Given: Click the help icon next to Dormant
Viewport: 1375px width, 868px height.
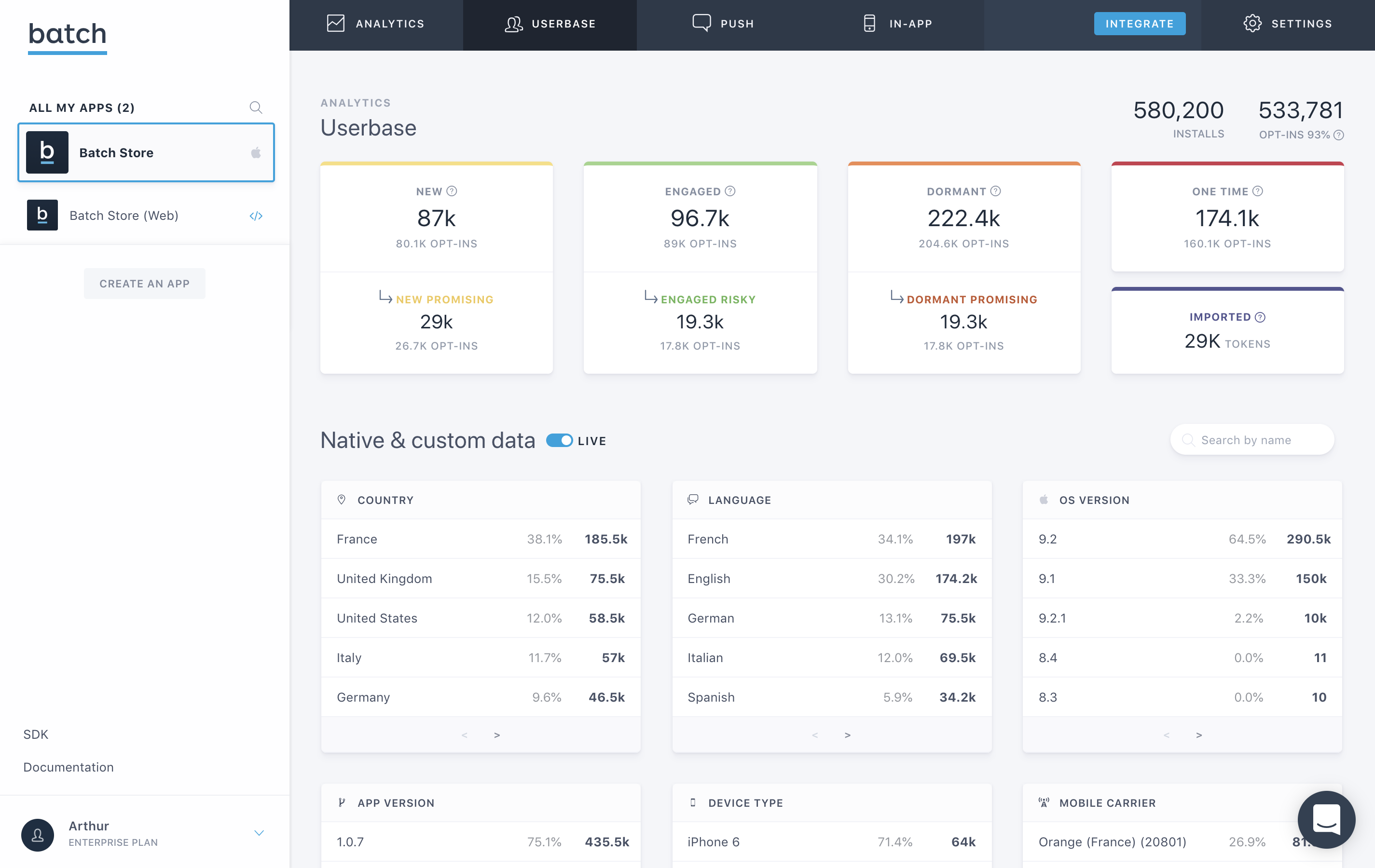Looking at the screenshot, I should [995, 191].
